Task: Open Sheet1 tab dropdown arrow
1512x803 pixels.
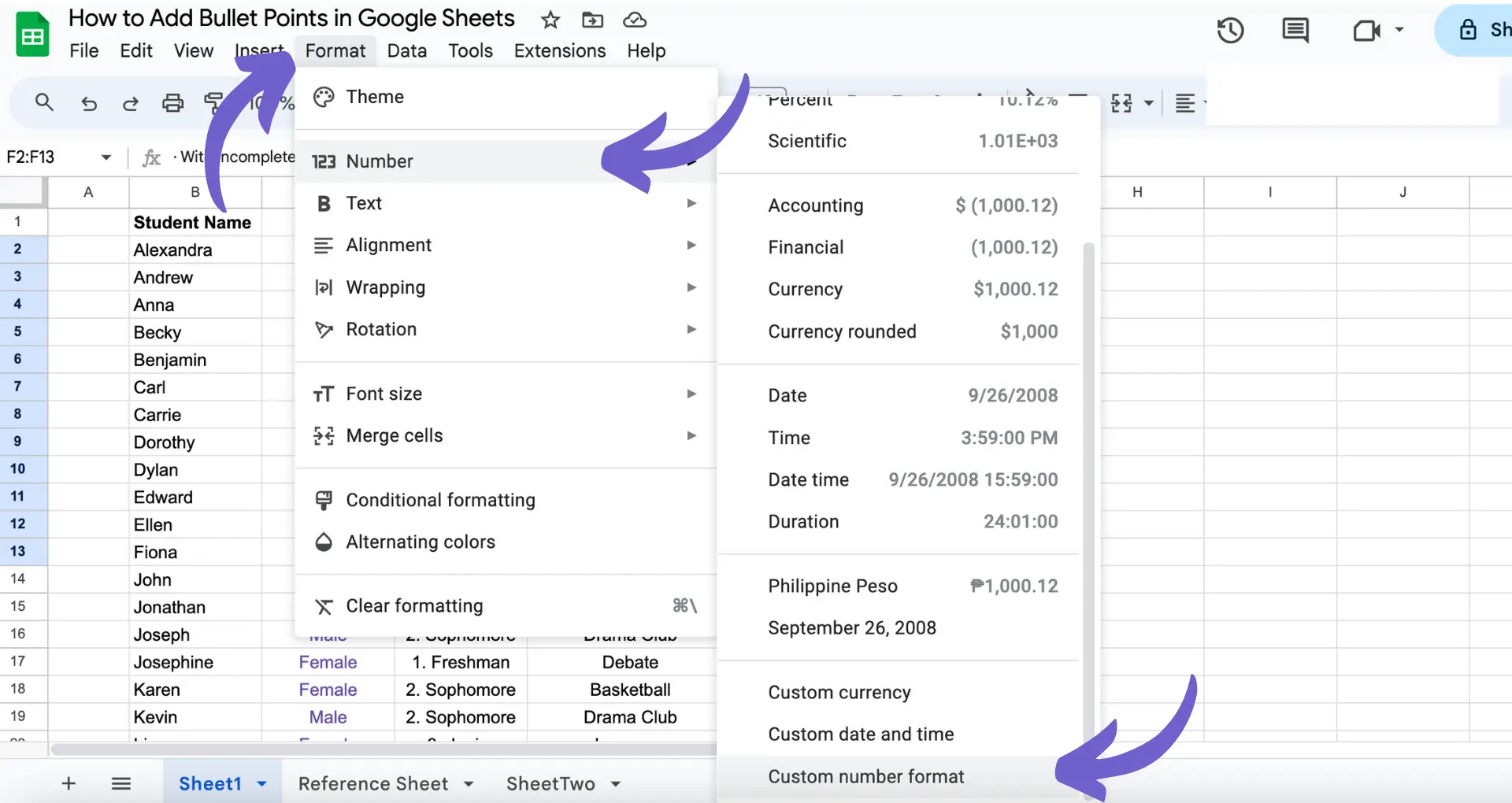Action: click(262, 784)
